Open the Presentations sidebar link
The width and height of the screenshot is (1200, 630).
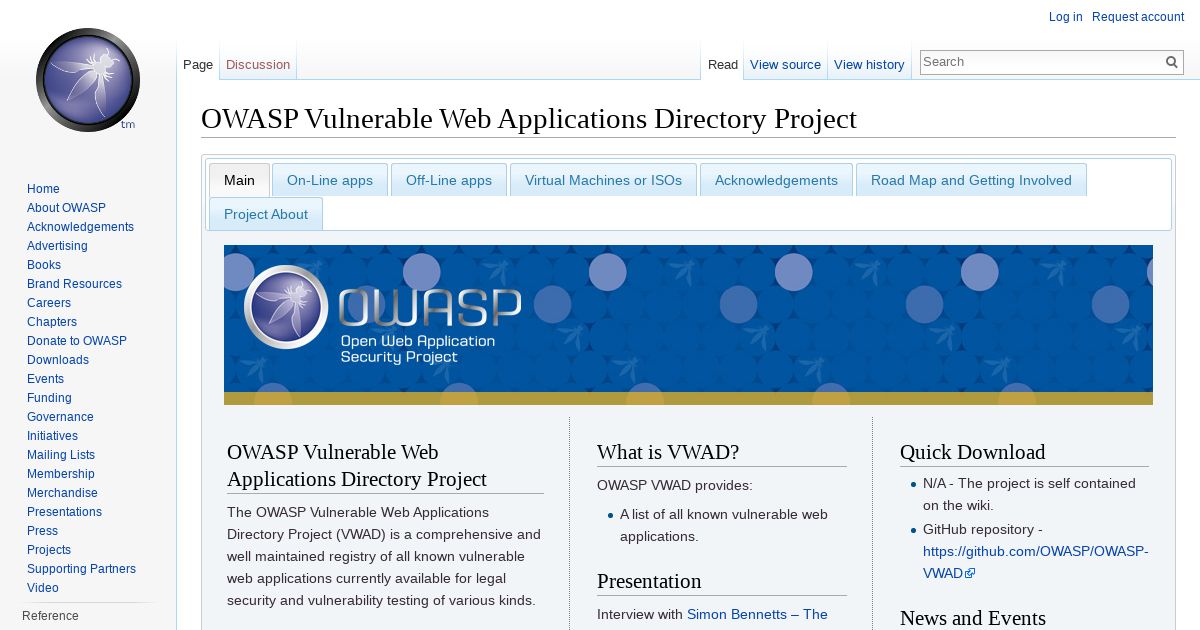tap(64, 512)
